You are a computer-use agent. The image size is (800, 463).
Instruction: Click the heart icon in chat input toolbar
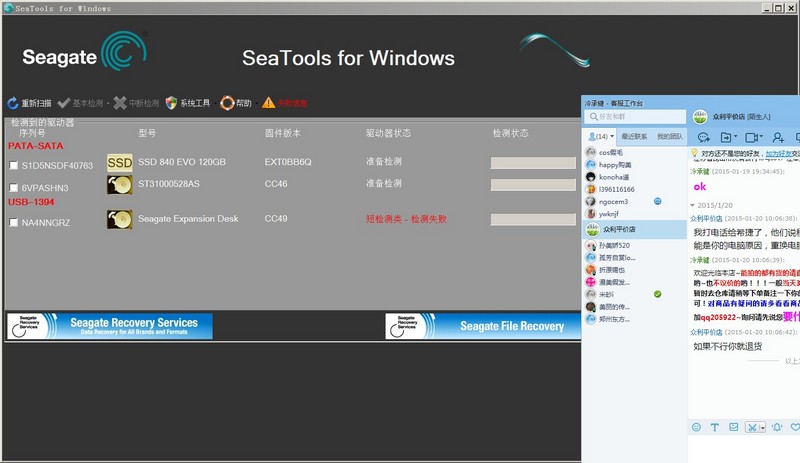[x=795, y=427]
